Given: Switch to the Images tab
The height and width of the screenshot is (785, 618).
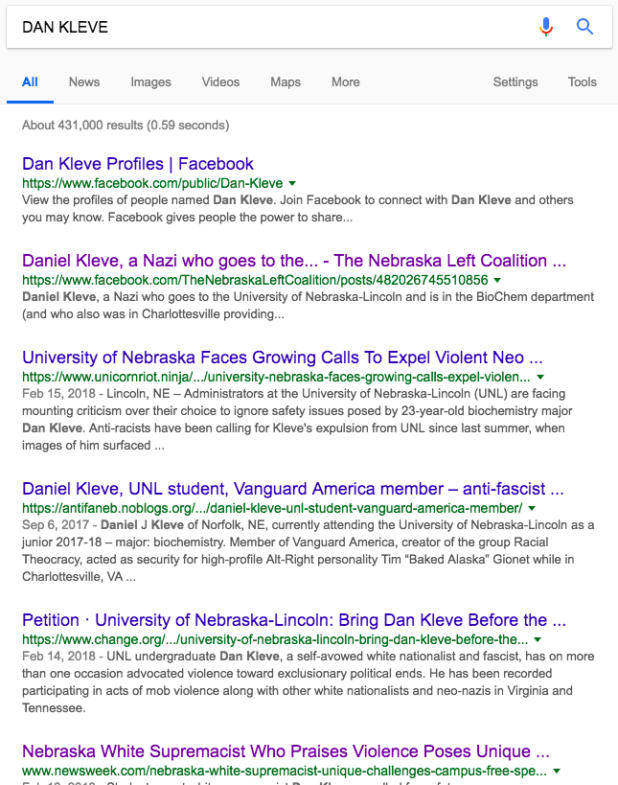Looking at the screenshot, I should tap(150, 82).
